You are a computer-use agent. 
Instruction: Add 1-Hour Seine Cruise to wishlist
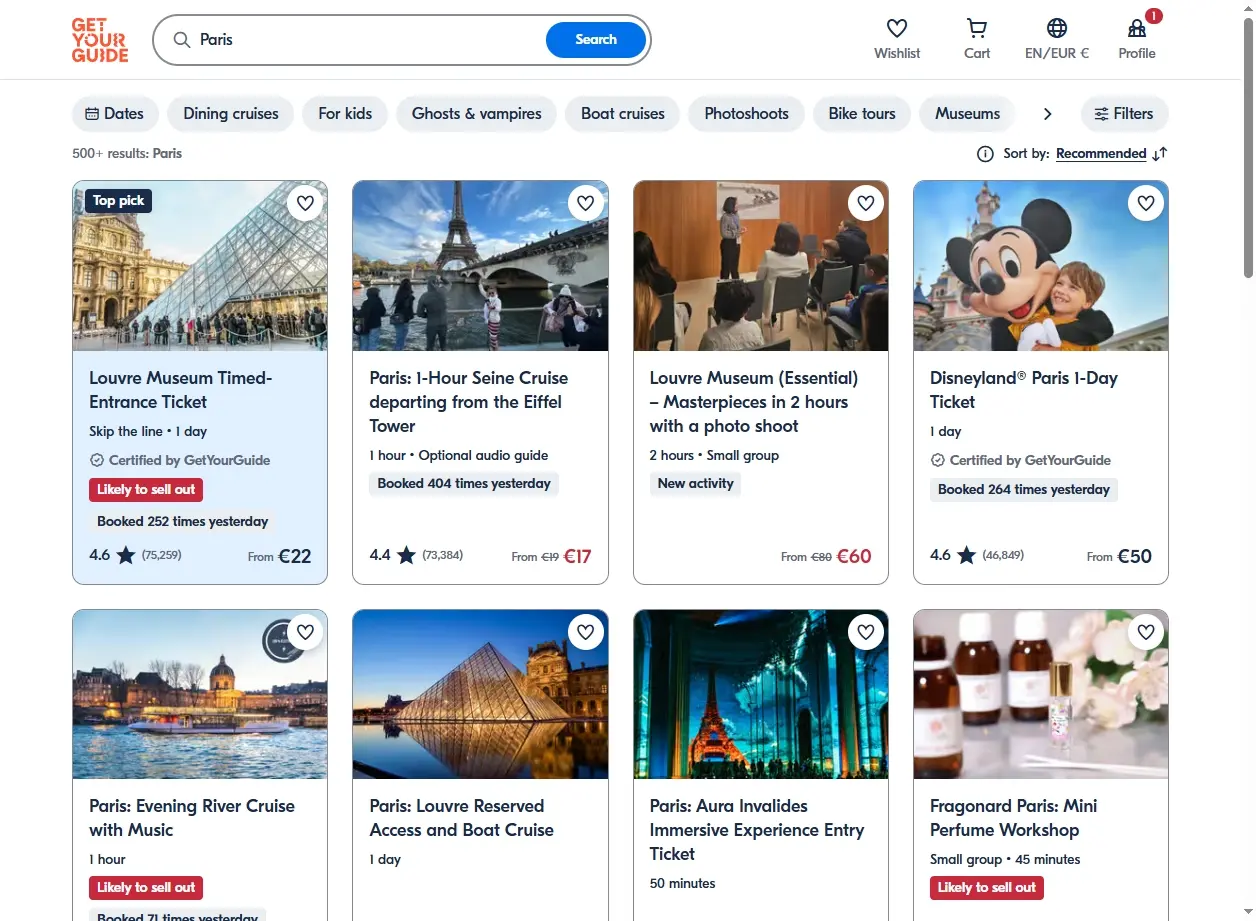(586, 203)
